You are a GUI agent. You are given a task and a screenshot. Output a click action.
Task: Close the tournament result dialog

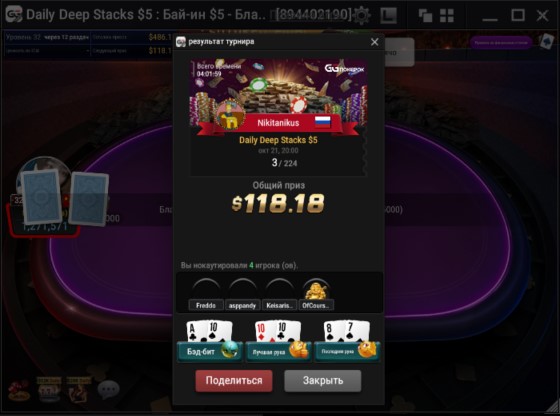tap(374, 42)
